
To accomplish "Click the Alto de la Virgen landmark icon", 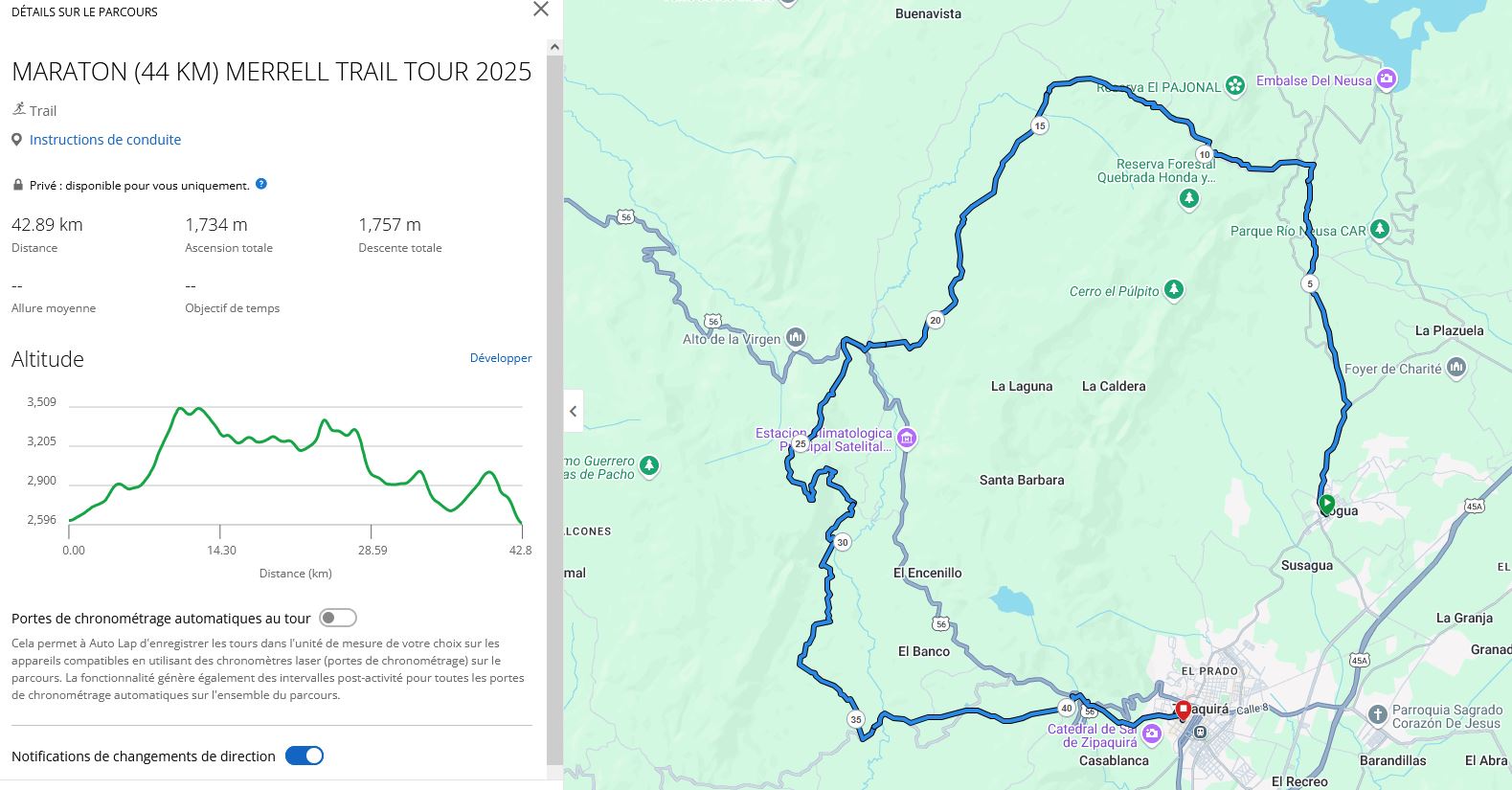I will pos(796,338).
